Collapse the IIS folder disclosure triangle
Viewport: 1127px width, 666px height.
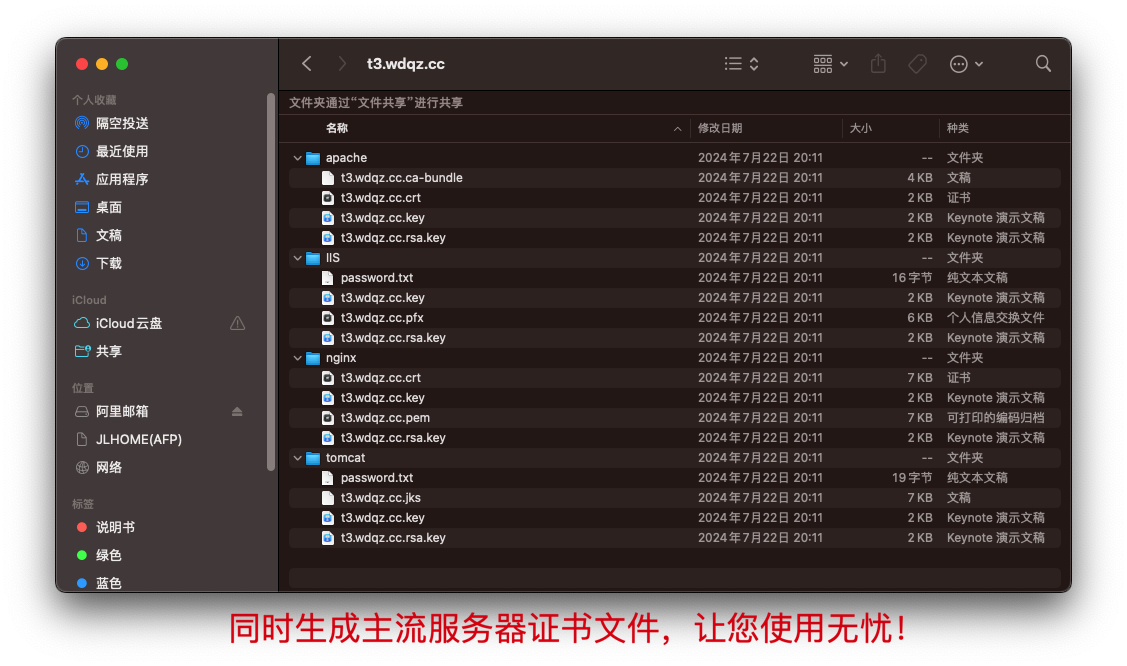[298, 258]
